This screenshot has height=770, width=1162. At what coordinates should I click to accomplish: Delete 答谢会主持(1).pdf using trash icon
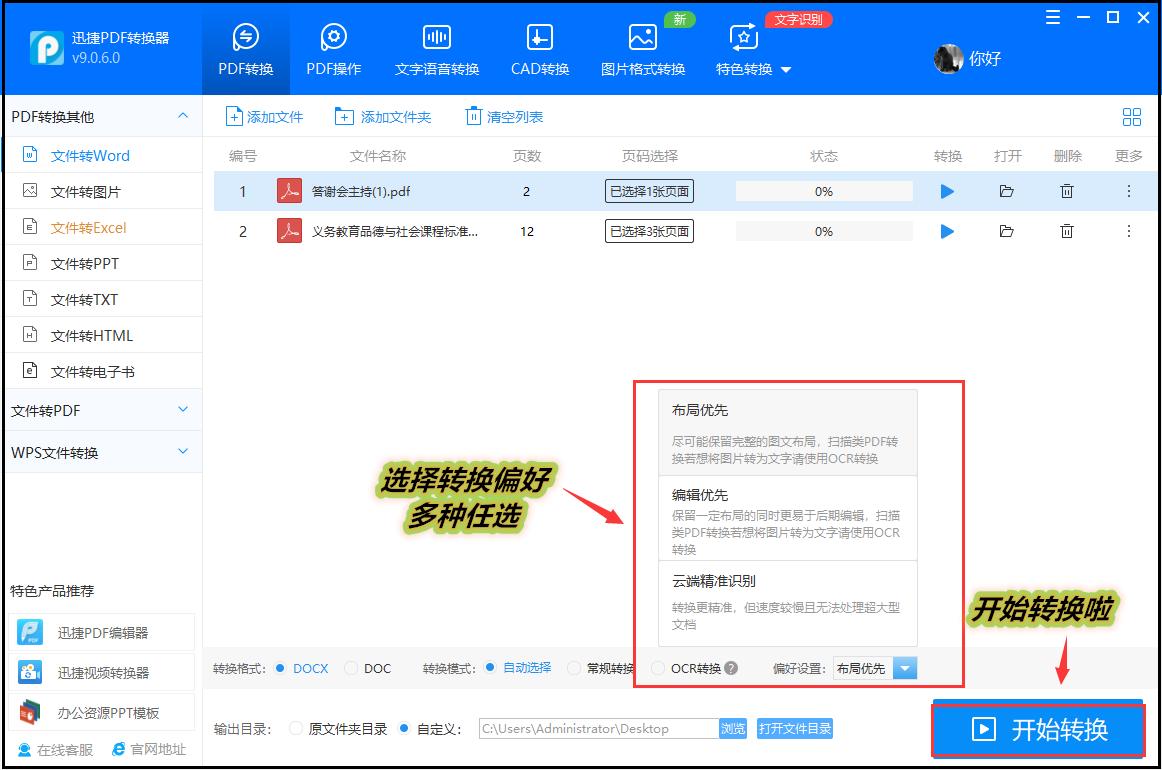pos(1067,191)
